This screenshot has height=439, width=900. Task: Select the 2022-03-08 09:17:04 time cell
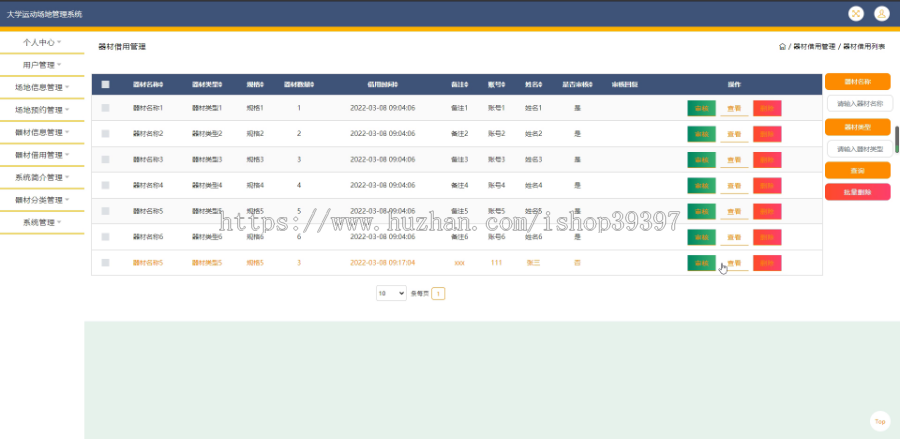[383, 263]
